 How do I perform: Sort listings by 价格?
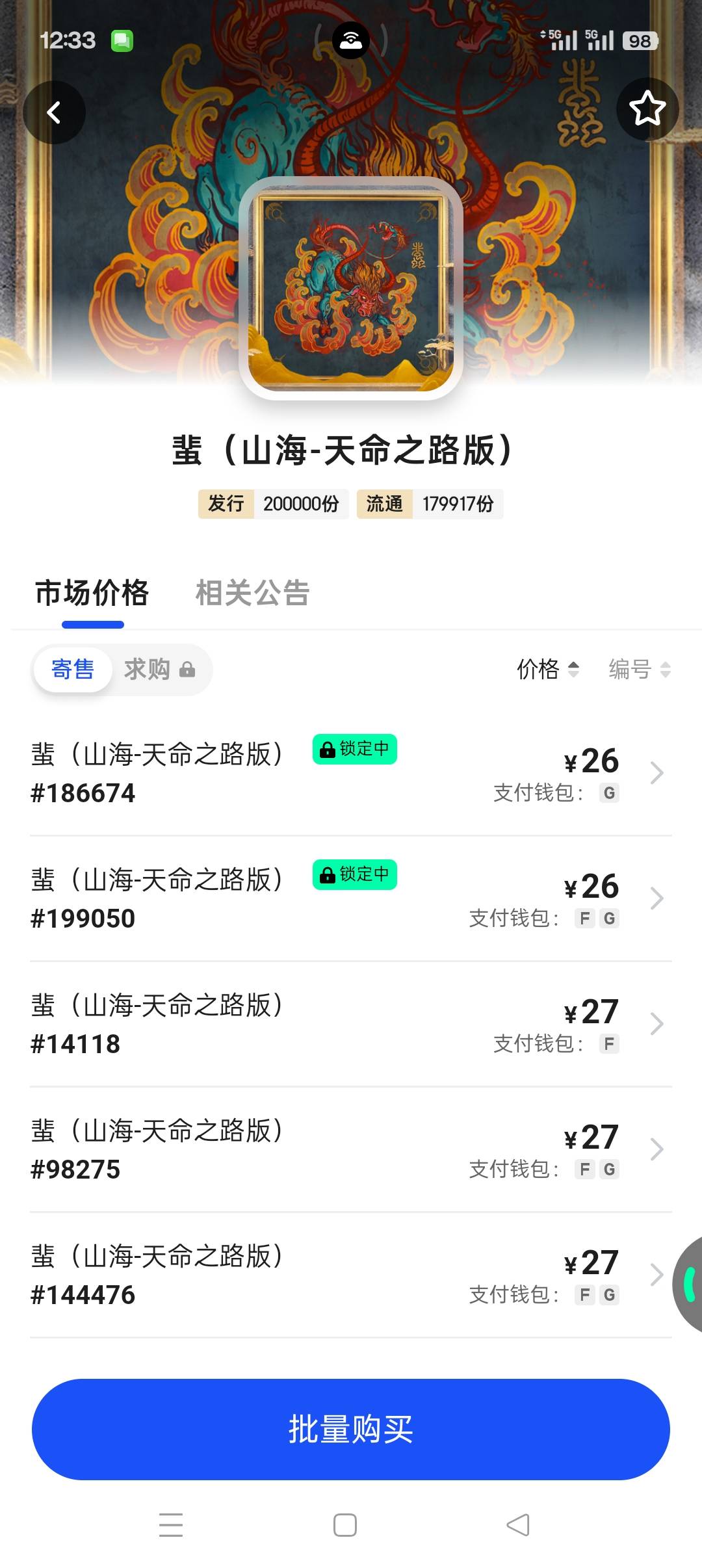547,669
